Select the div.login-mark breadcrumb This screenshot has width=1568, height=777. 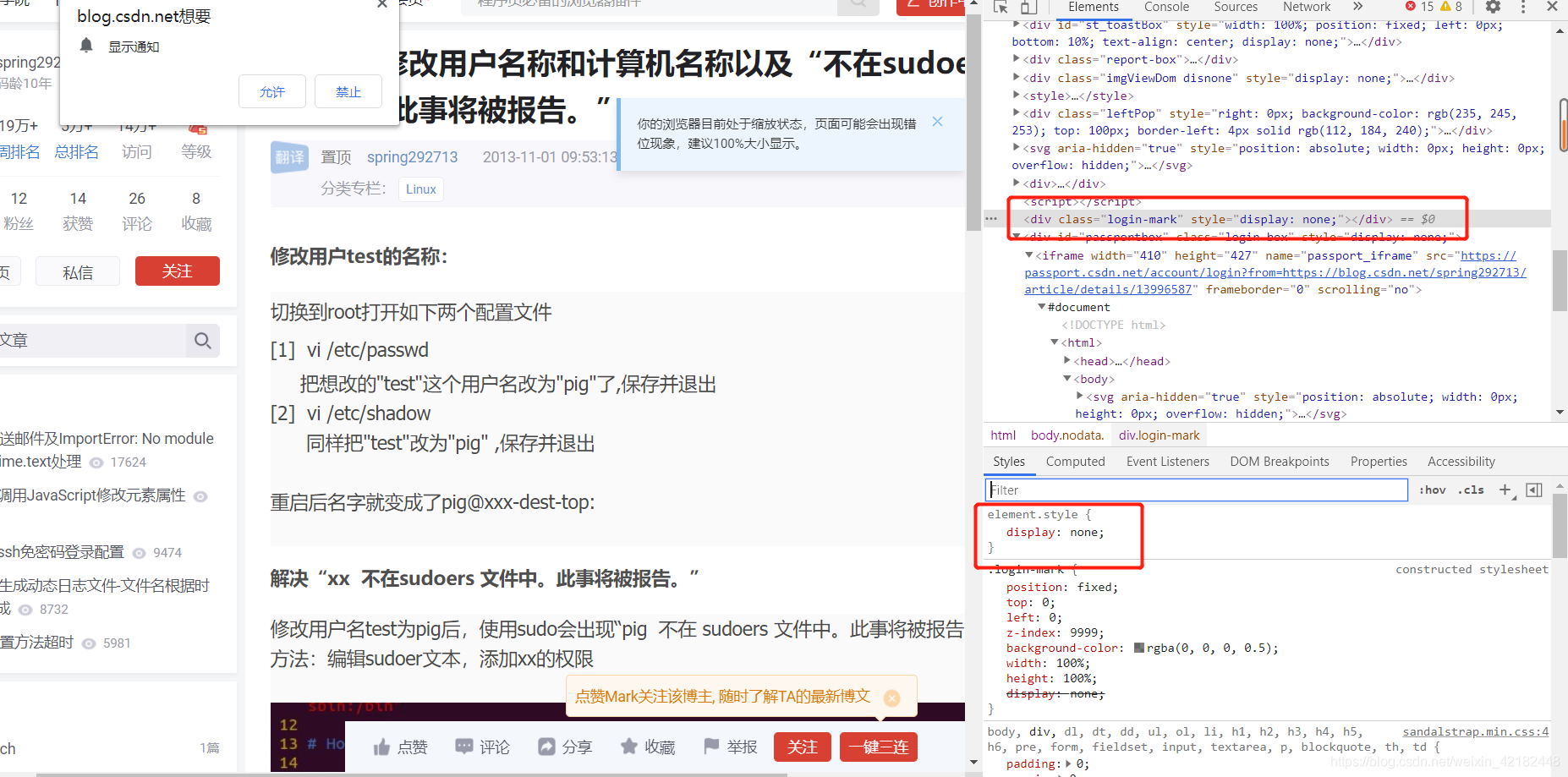[x=1159, y=435]
